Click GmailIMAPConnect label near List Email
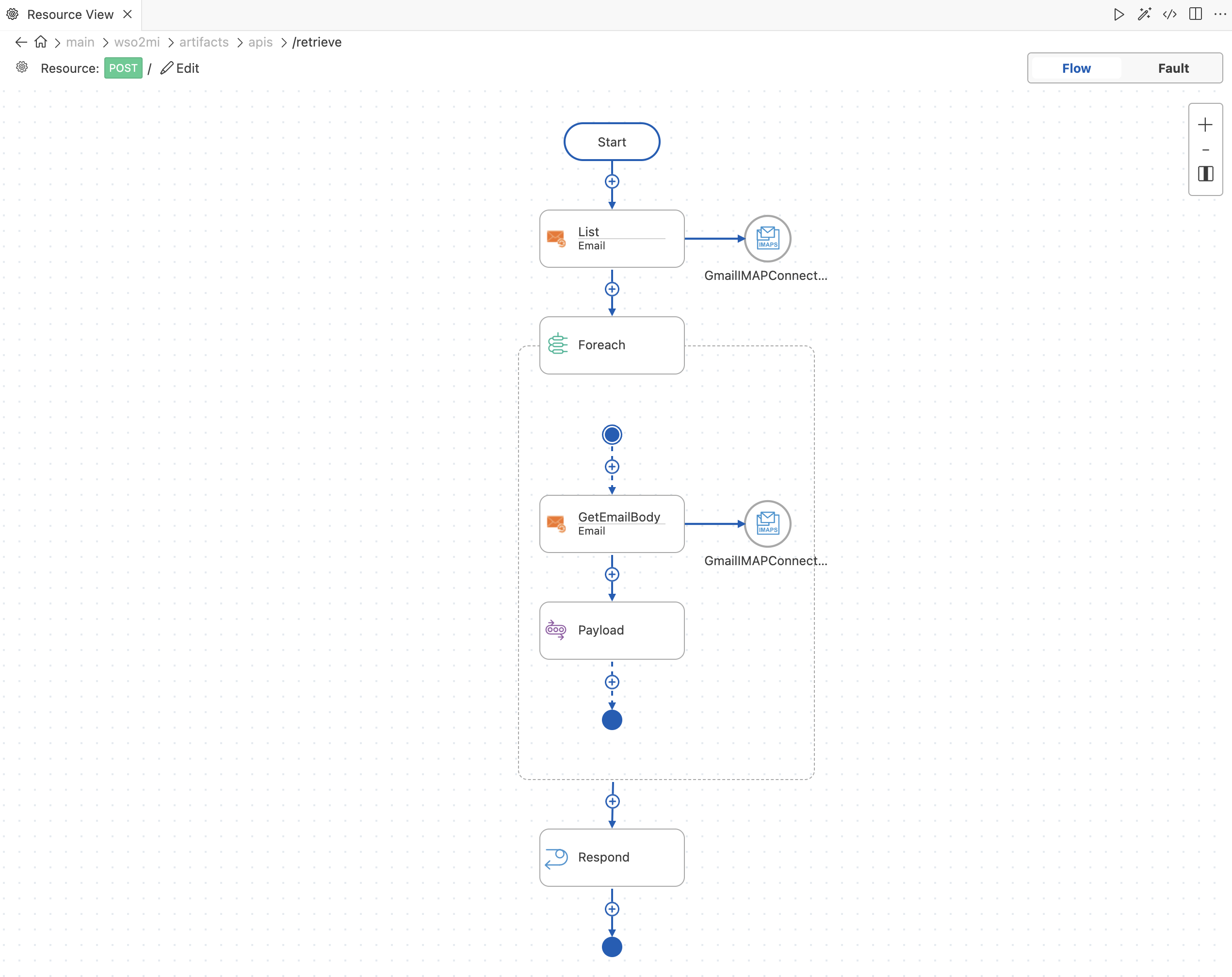Viewport: 1232px width, 977px height. coord(766,276)
